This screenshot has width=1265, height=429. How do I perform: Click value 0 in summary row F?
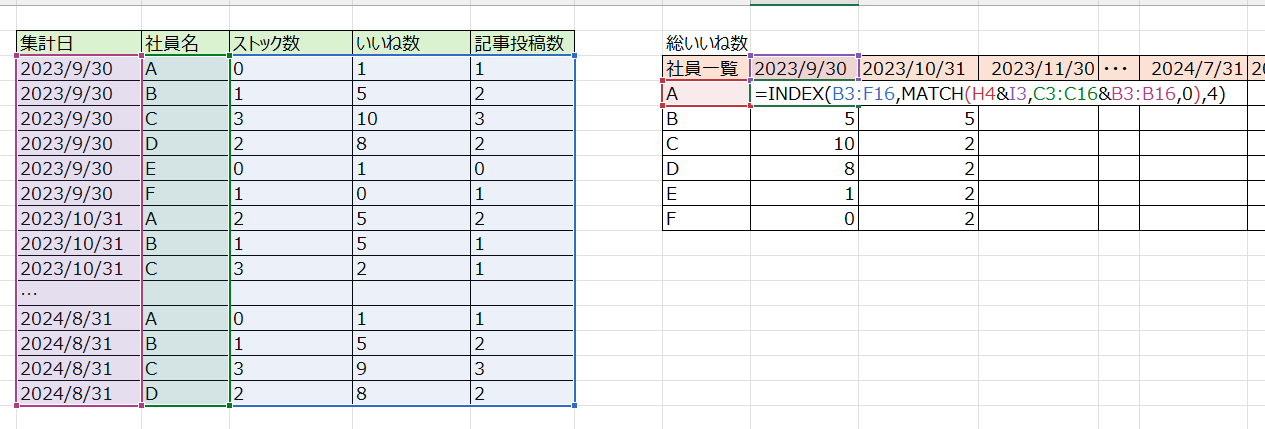tap(804, 218)
